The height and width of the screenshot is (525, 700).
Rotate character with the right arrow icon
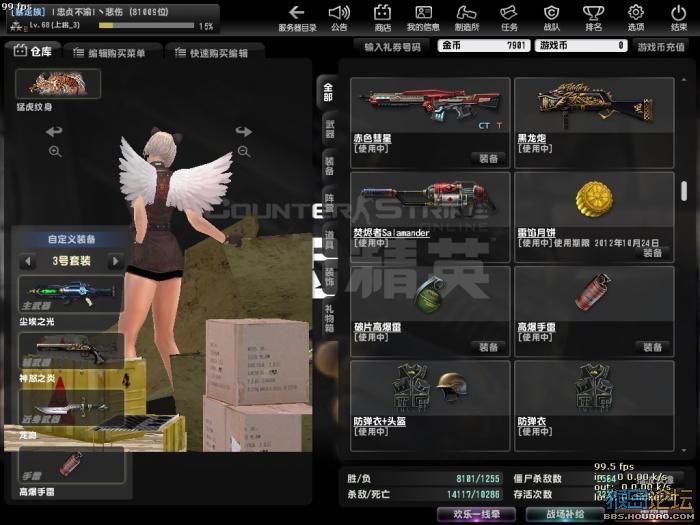point(244,132)
